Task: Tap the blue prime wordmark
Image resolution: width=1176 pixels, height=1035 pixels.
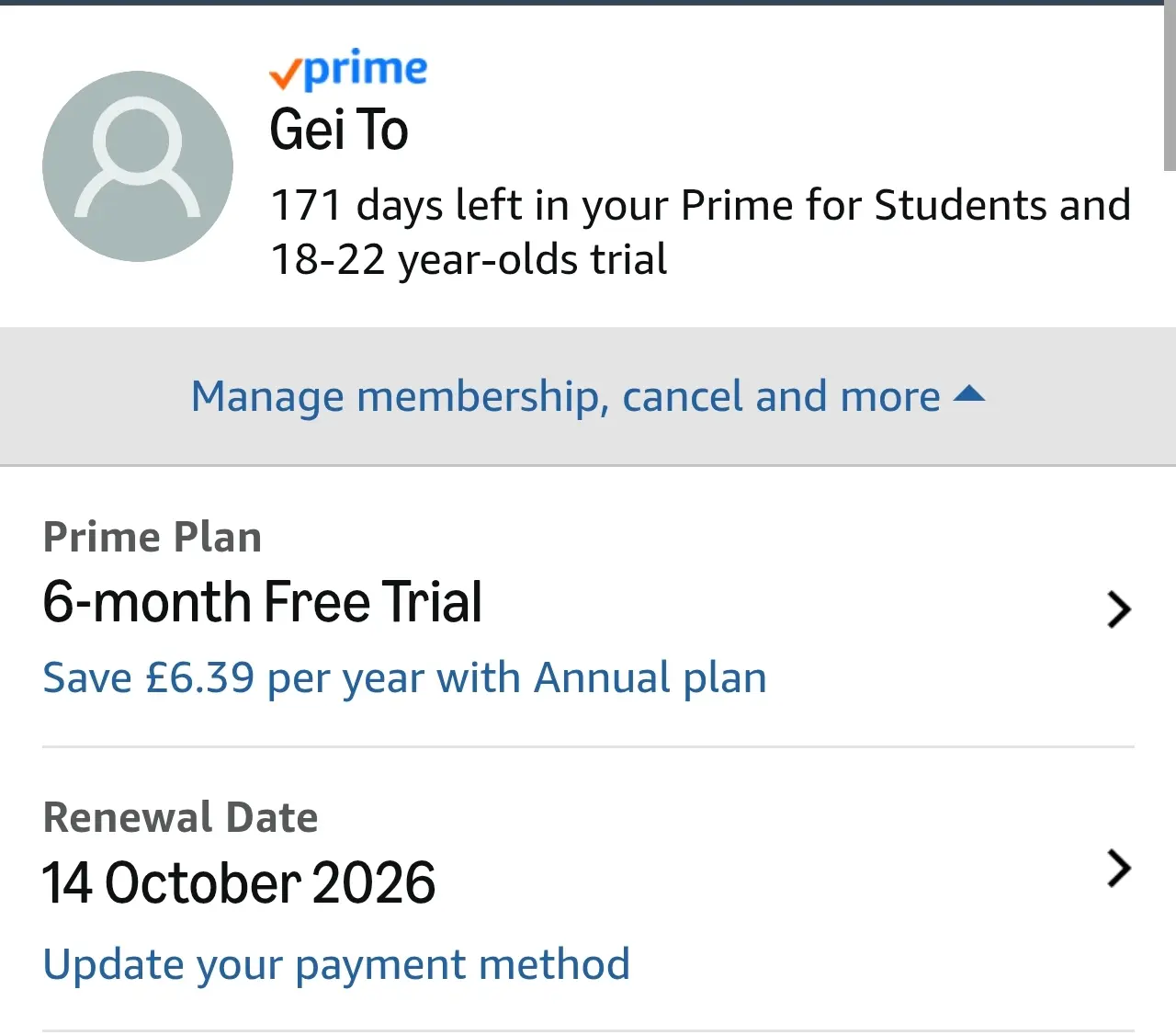Action: (x=366, y=71)
